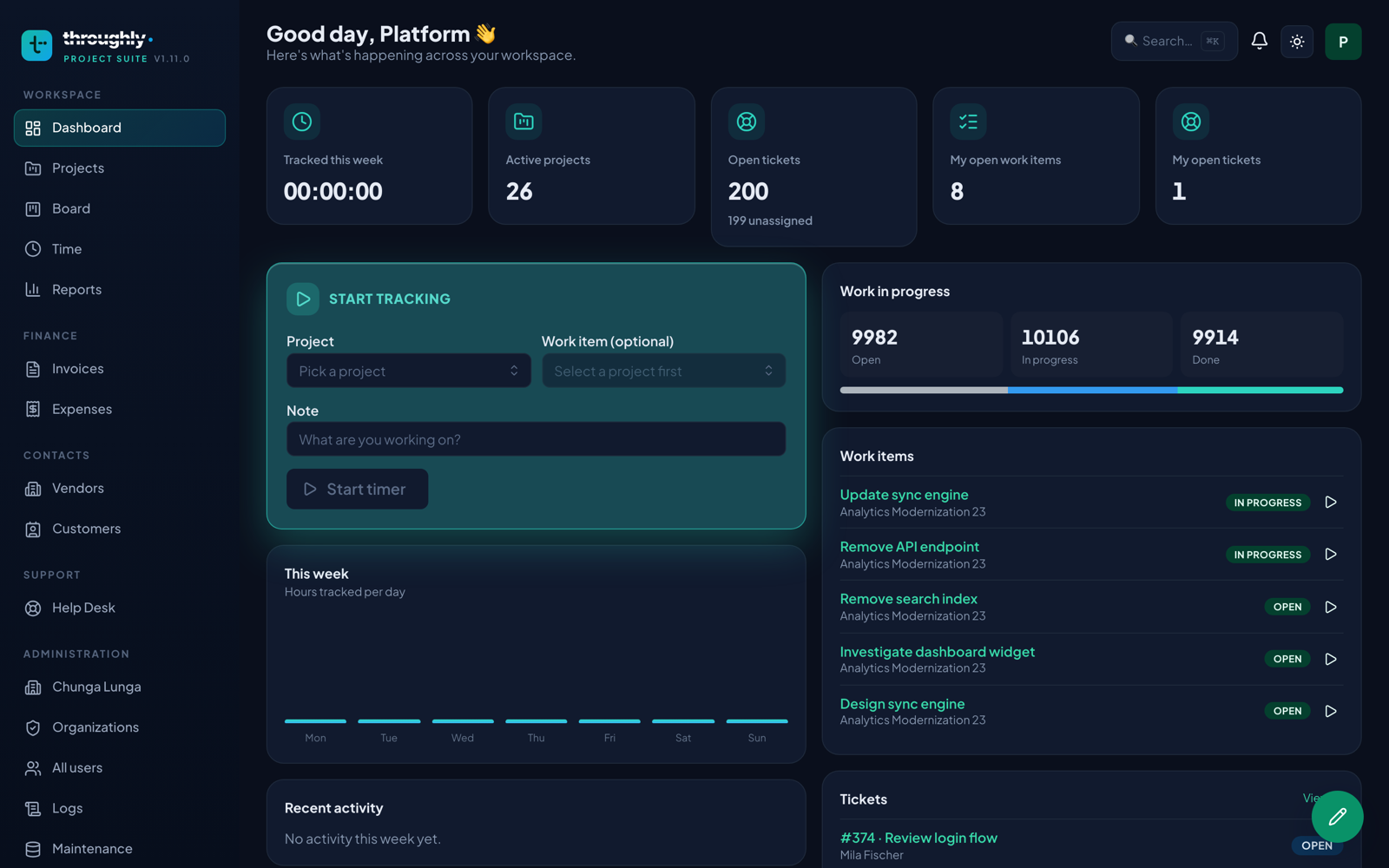Open Remove API endpoint work item
This screenshot has height=868, width=1389.
[x=909, y=547]
